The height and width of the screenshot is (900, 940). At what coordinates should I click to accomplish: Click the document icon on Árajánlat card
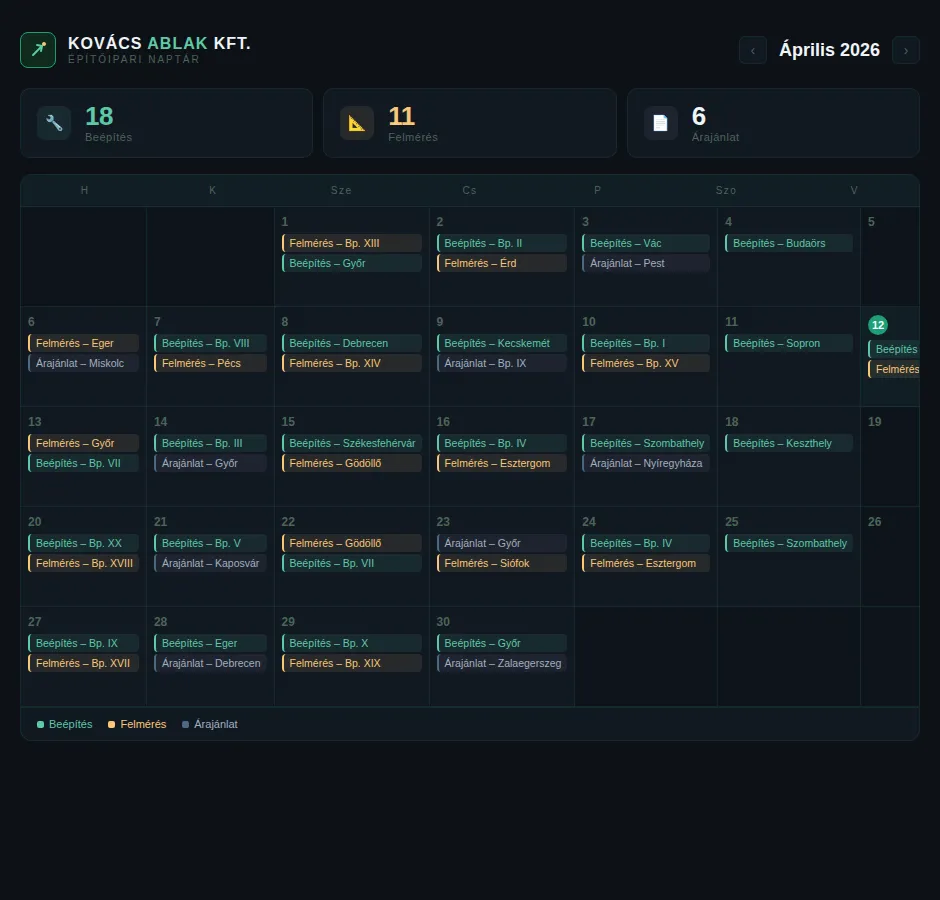tap(661, 123)
